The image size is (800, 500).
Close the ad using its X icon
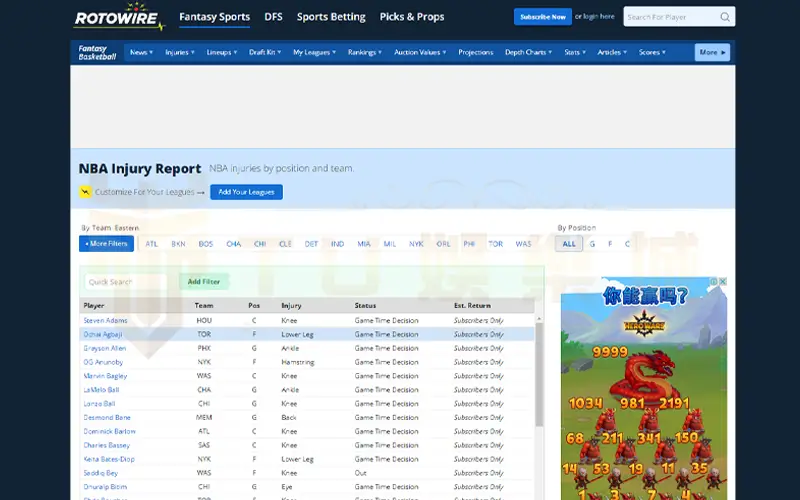tap(723, 282)
